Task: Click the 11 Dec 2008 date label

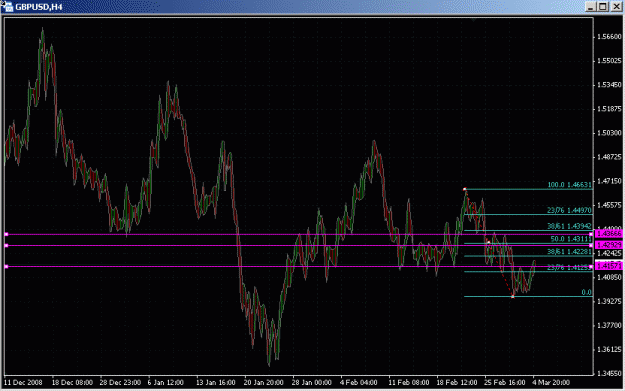Action: [x=23, y=383]
